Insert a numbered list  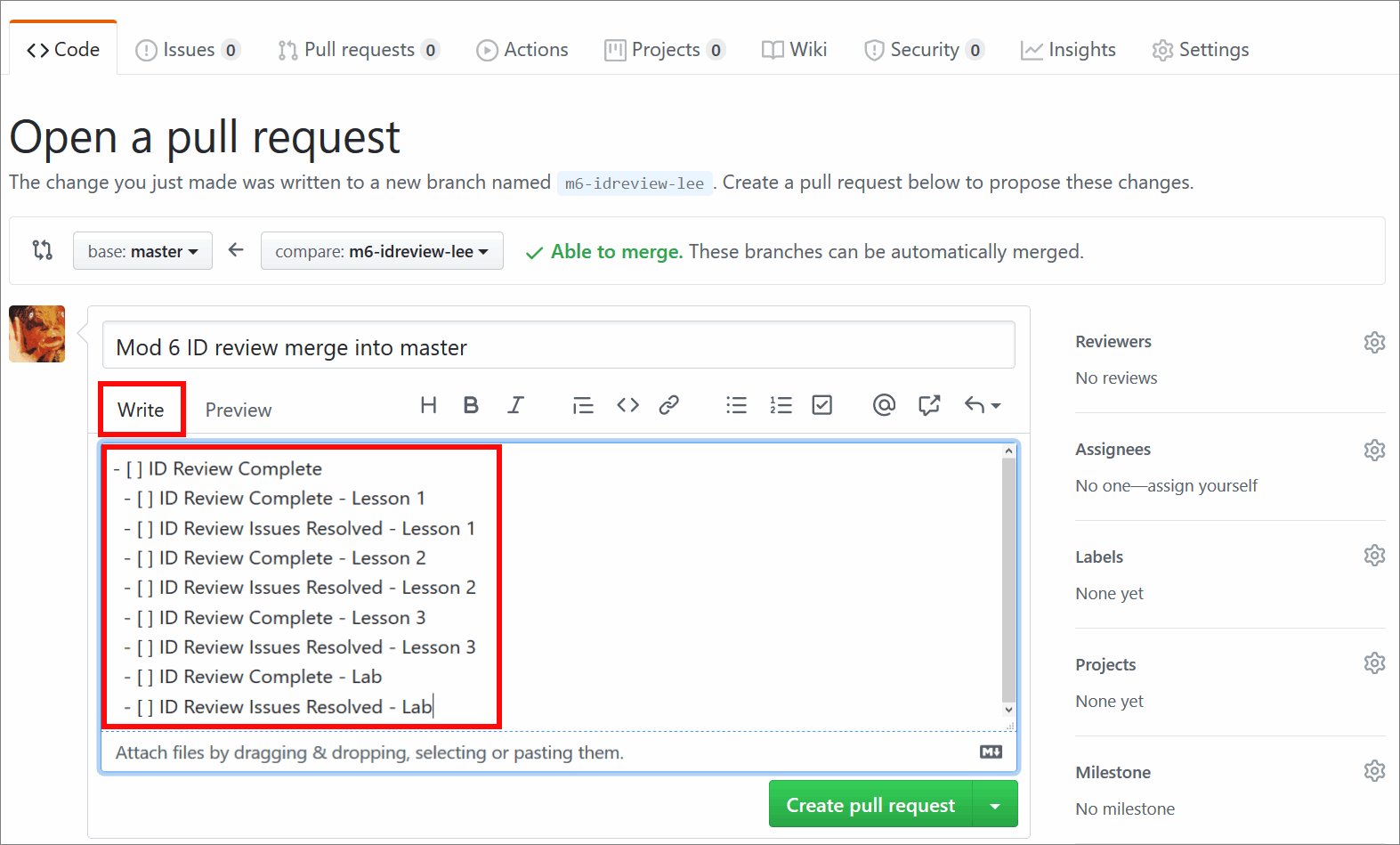coord(781,405)
